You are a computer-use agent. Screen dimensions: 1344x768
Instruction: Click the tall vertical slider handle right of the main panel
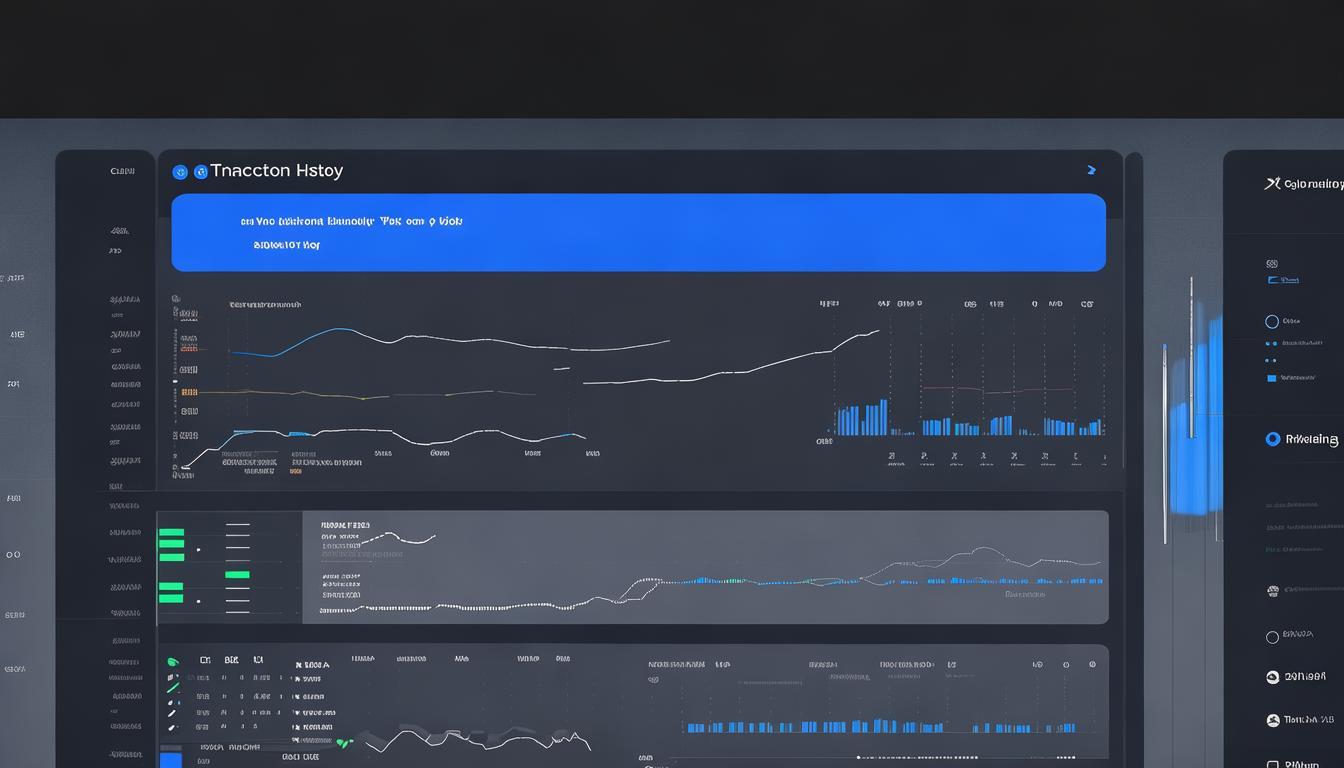pyautogui.click(x=1190, y=360)
